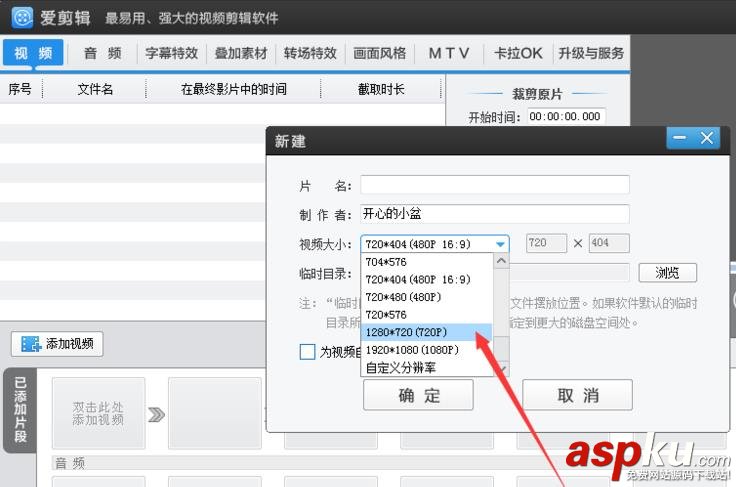Click the 双击此处添加视频 placeholder thumbnail
736x487 pixels.
click(x=98, y=413)
